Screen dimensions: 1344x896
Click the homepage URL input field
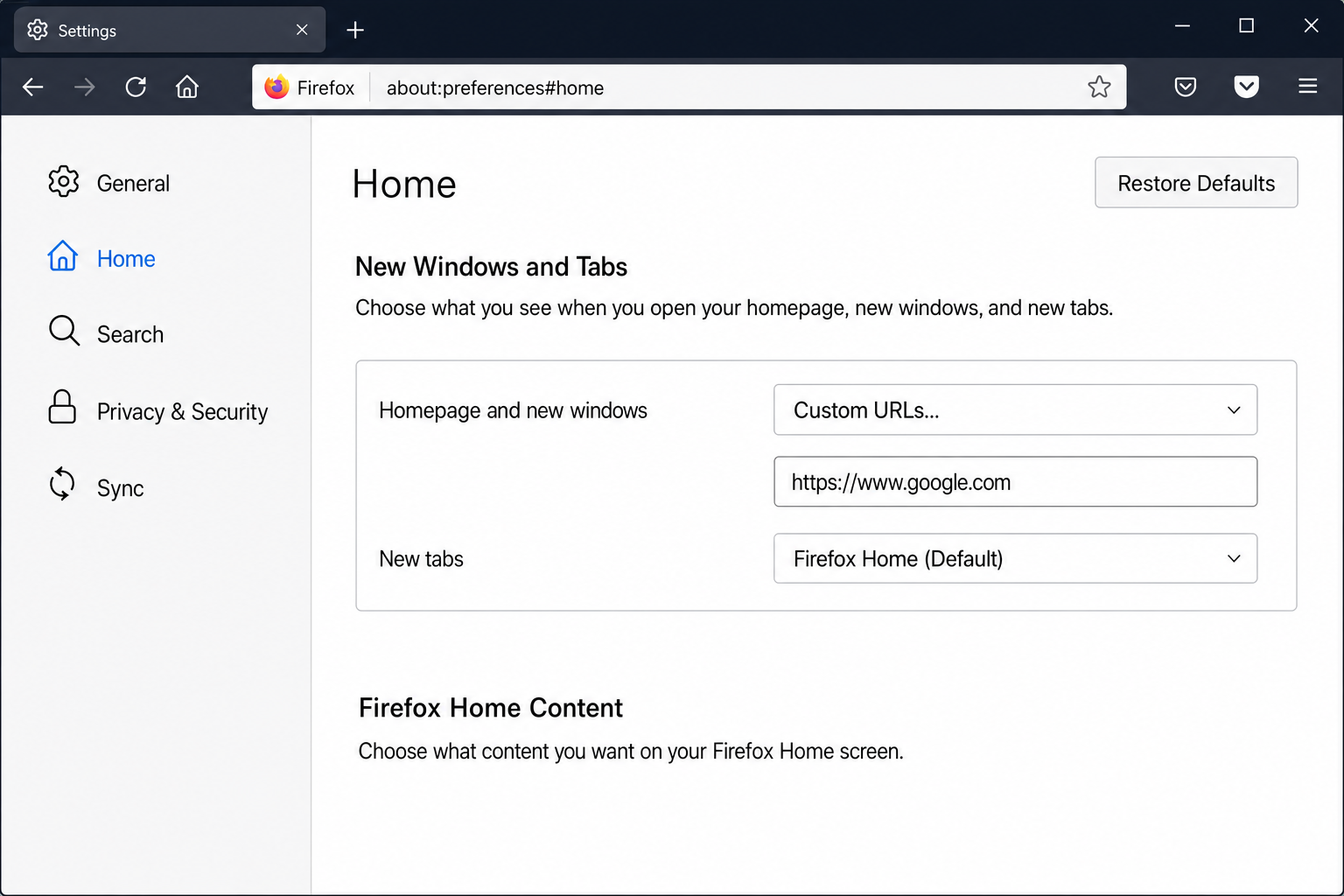tap(1015, 481)
